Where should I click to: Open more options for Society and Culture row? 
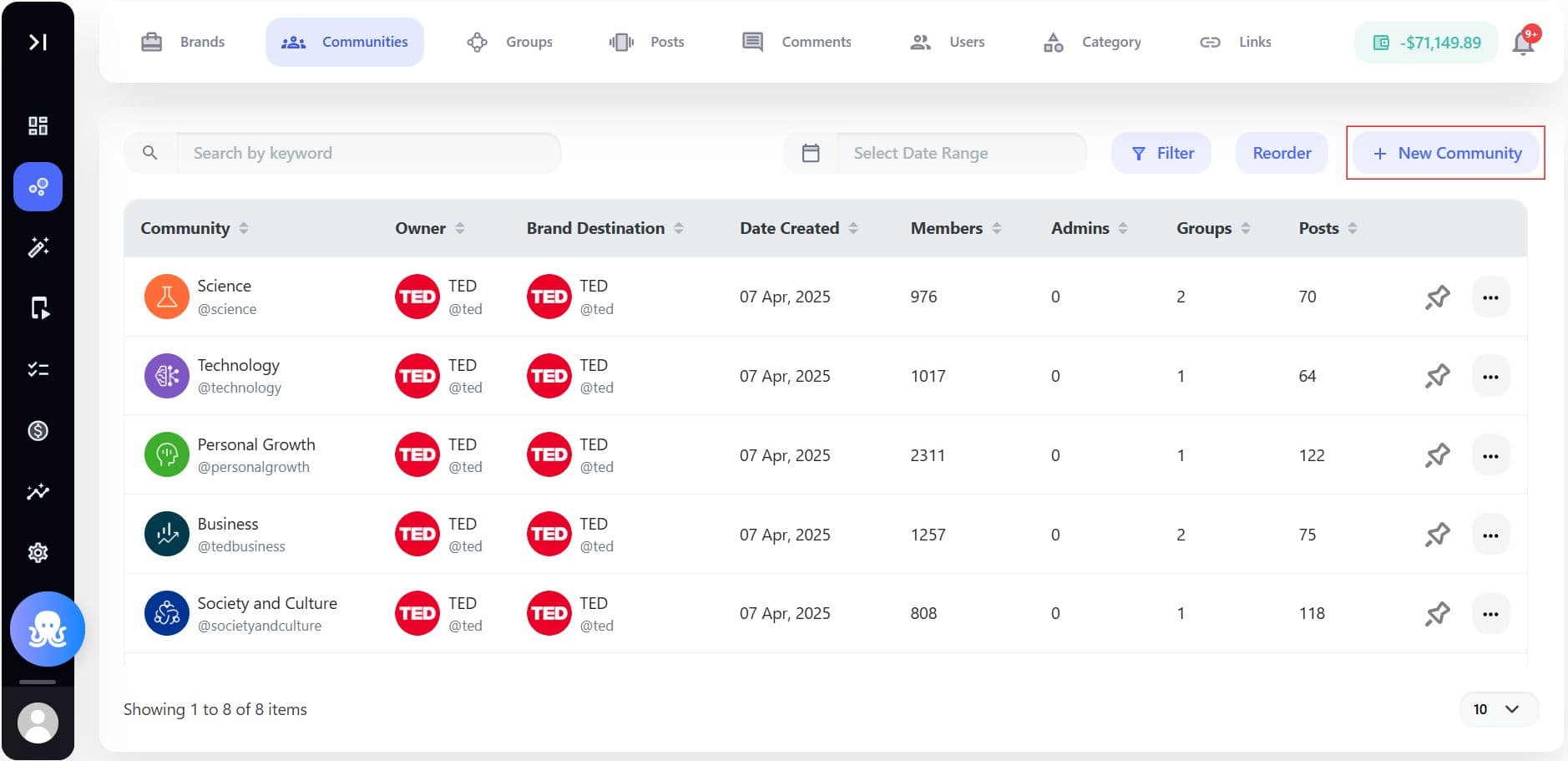1490,613
